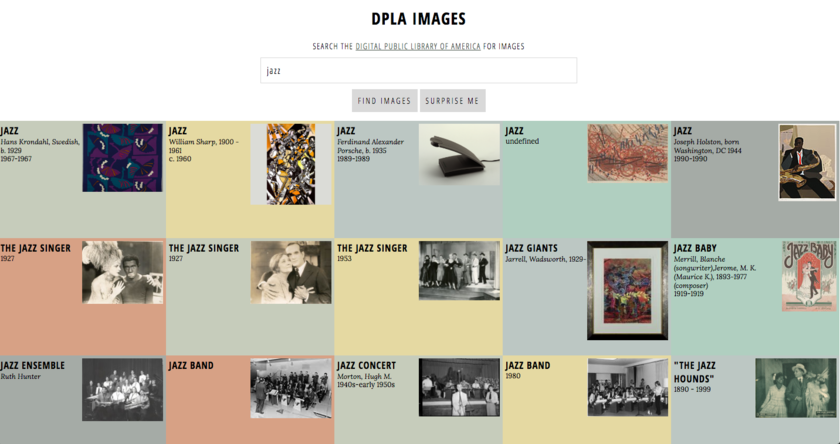Click the "William Sharp, 1900 - 1961" text

point(204,146)
